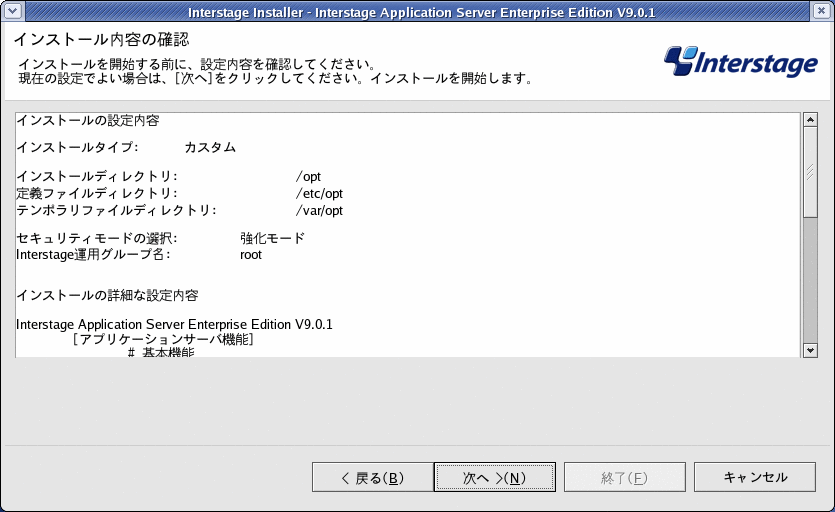Click the value カスタム
The image size is (835, 512).
pos(210,147)
